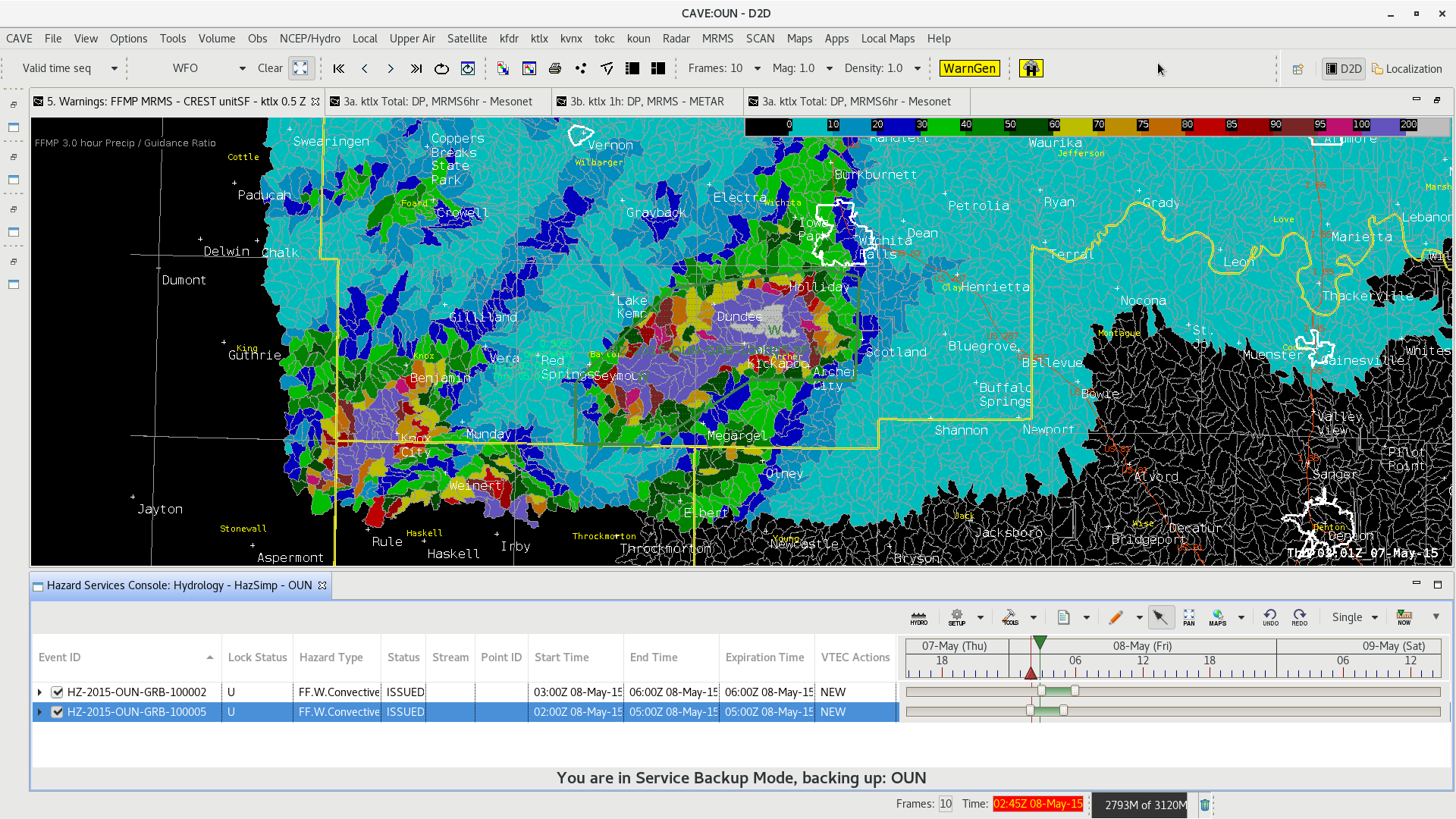This screenshot has height=819, width=1456.
Task: Uncheck event HZ-2015-OUN-GRB-100005 checkbox
Action: [57, 711]
